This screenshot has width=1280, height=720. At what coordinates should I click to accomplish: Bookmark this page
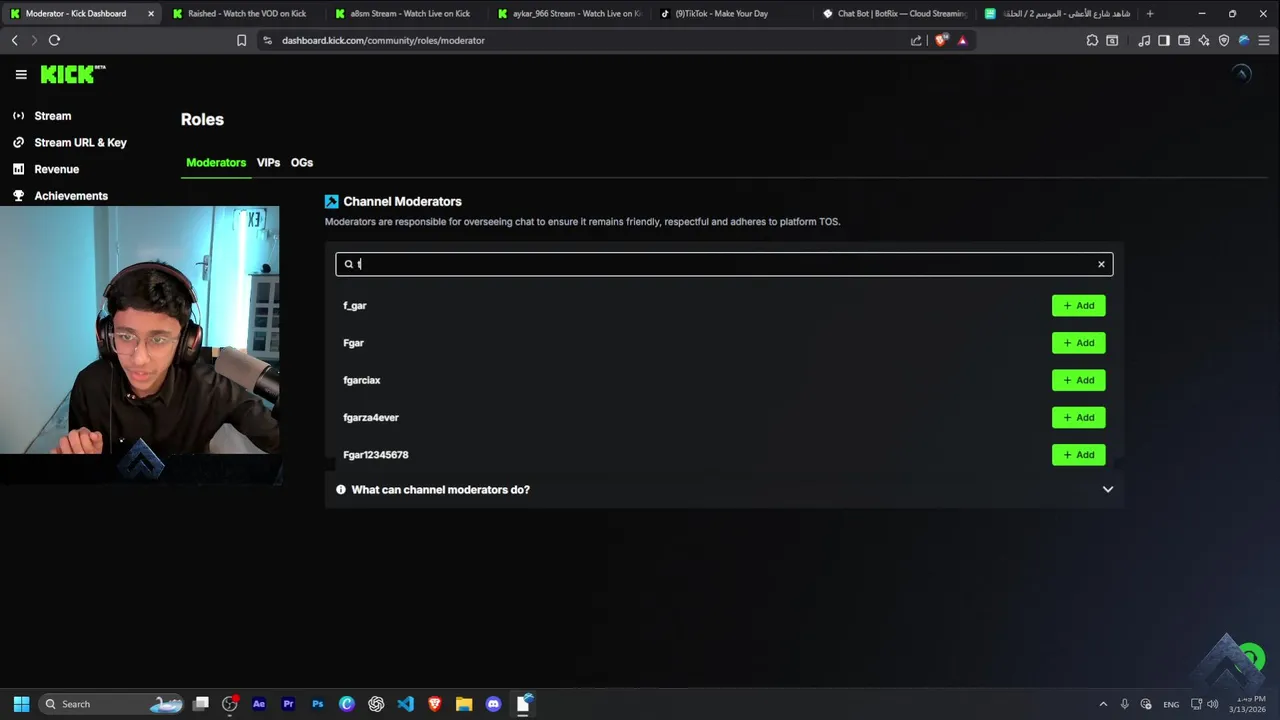pos(241,40)
